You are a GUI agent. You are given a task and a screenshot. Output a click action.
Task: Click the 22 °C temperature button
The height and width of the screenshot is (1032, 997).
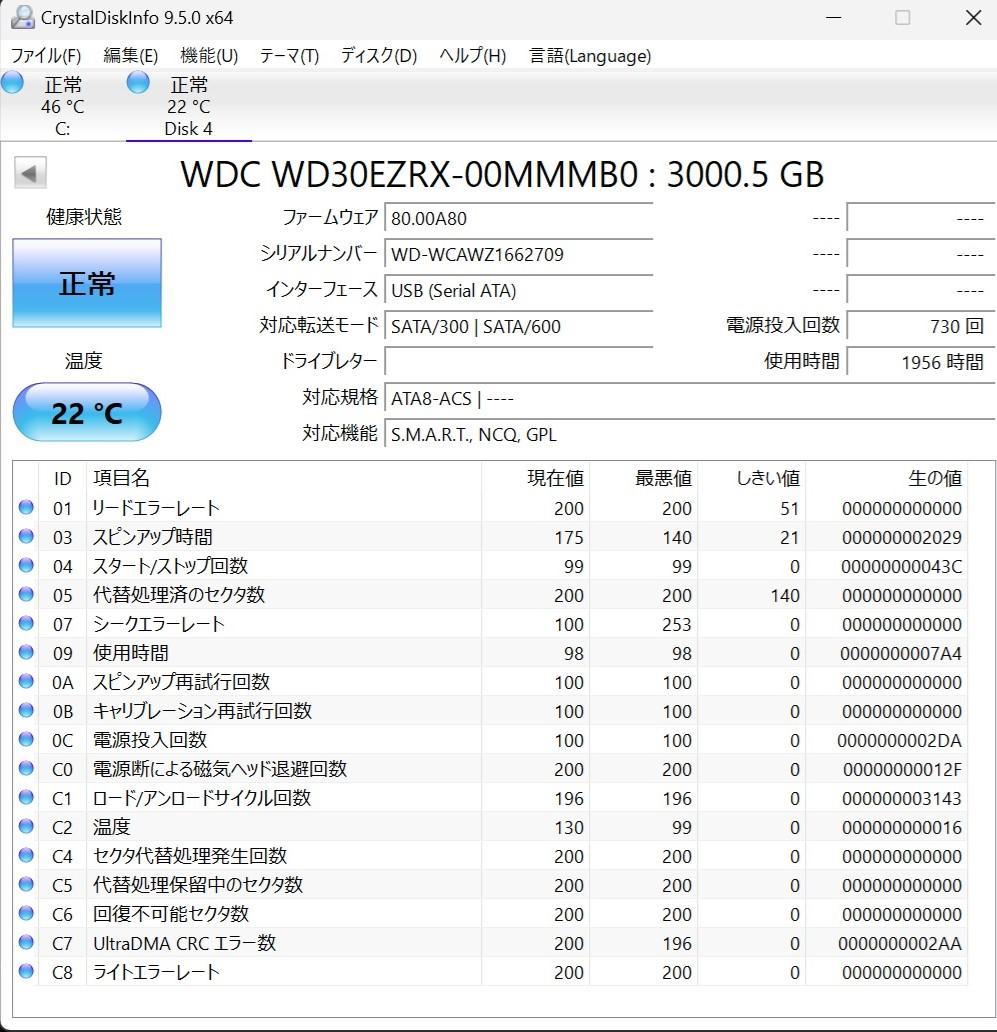pos(86,412)
